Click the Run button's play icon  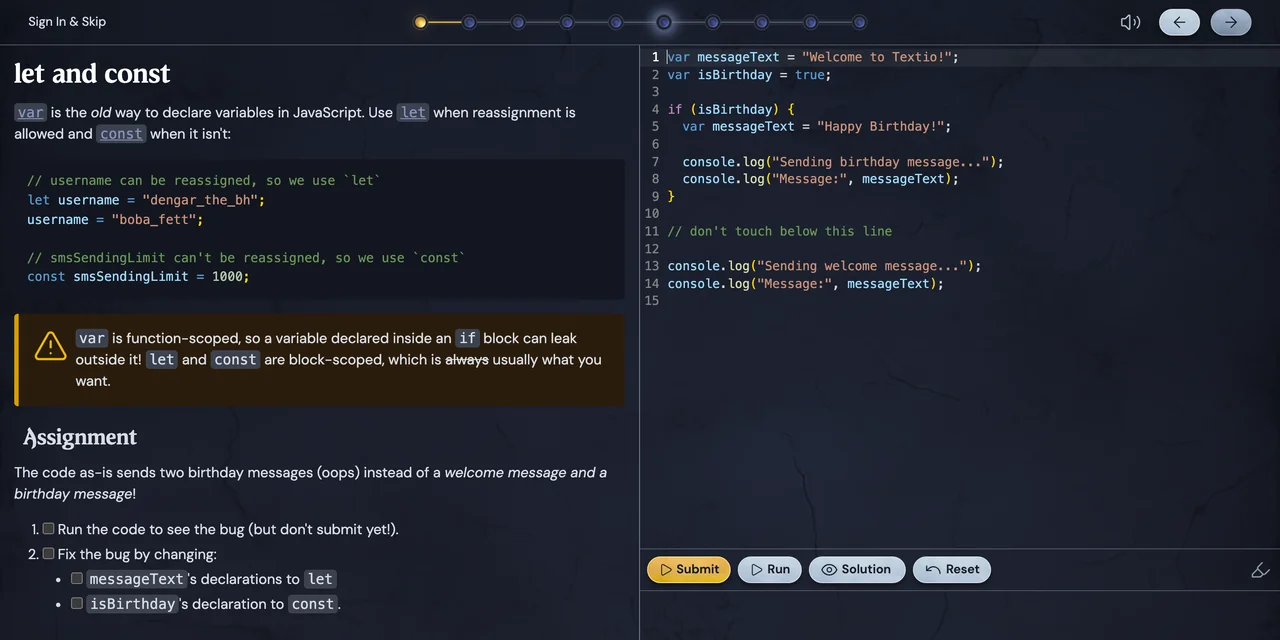757,569
